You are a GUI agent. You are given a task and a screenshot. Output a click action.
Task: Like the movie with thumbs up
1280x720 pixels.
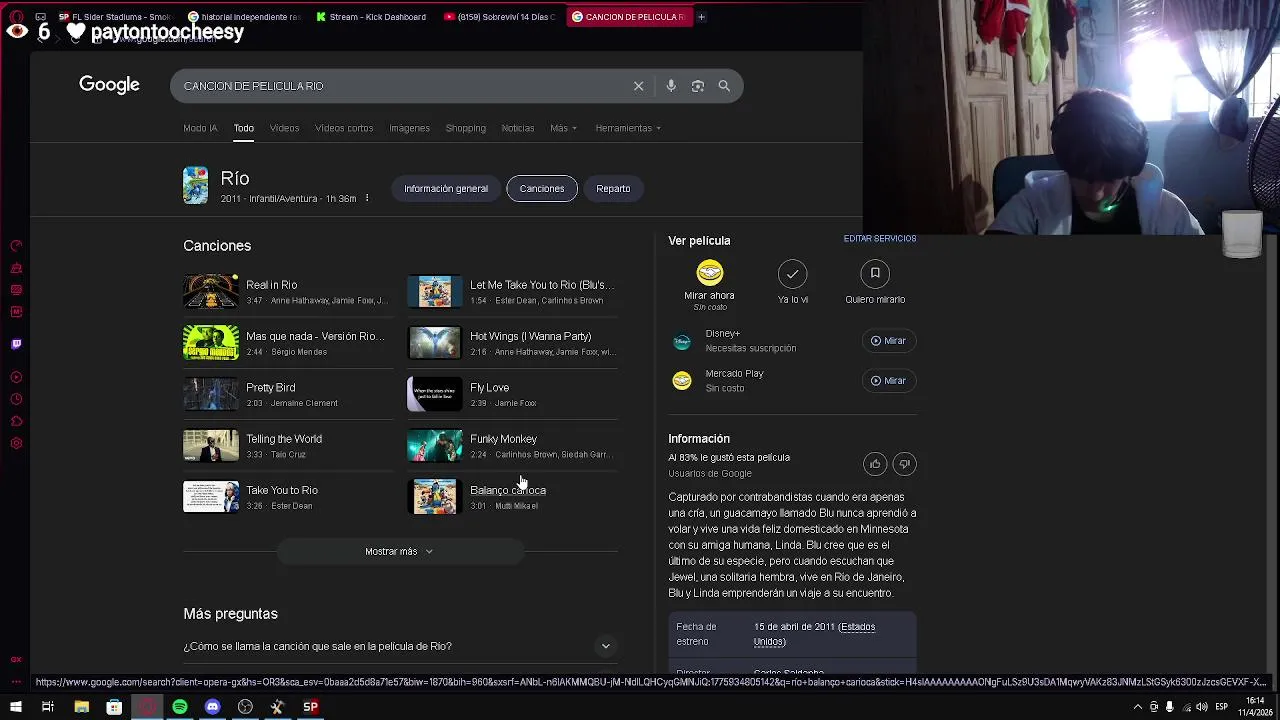(875, 464)
